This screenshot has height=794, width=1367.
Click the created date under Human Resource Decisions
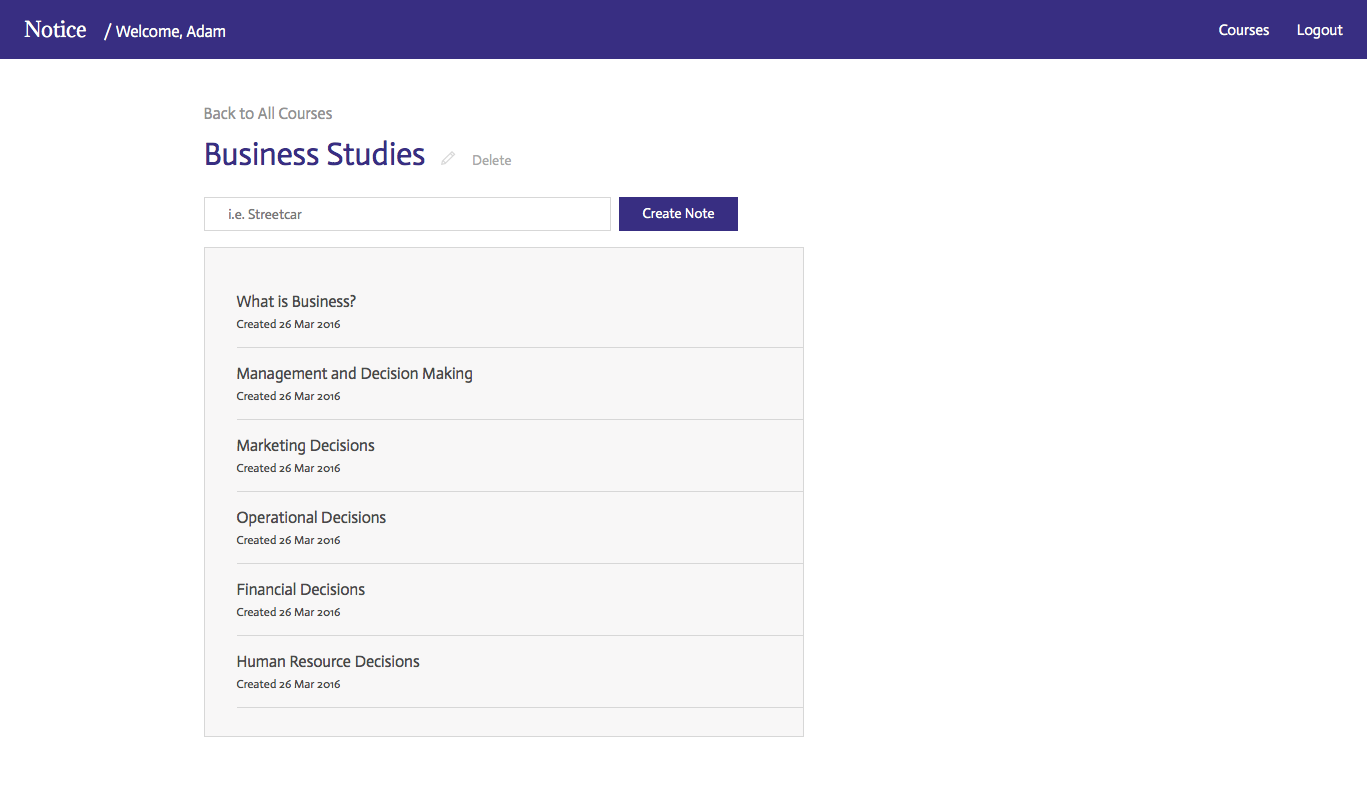point(288,684)
